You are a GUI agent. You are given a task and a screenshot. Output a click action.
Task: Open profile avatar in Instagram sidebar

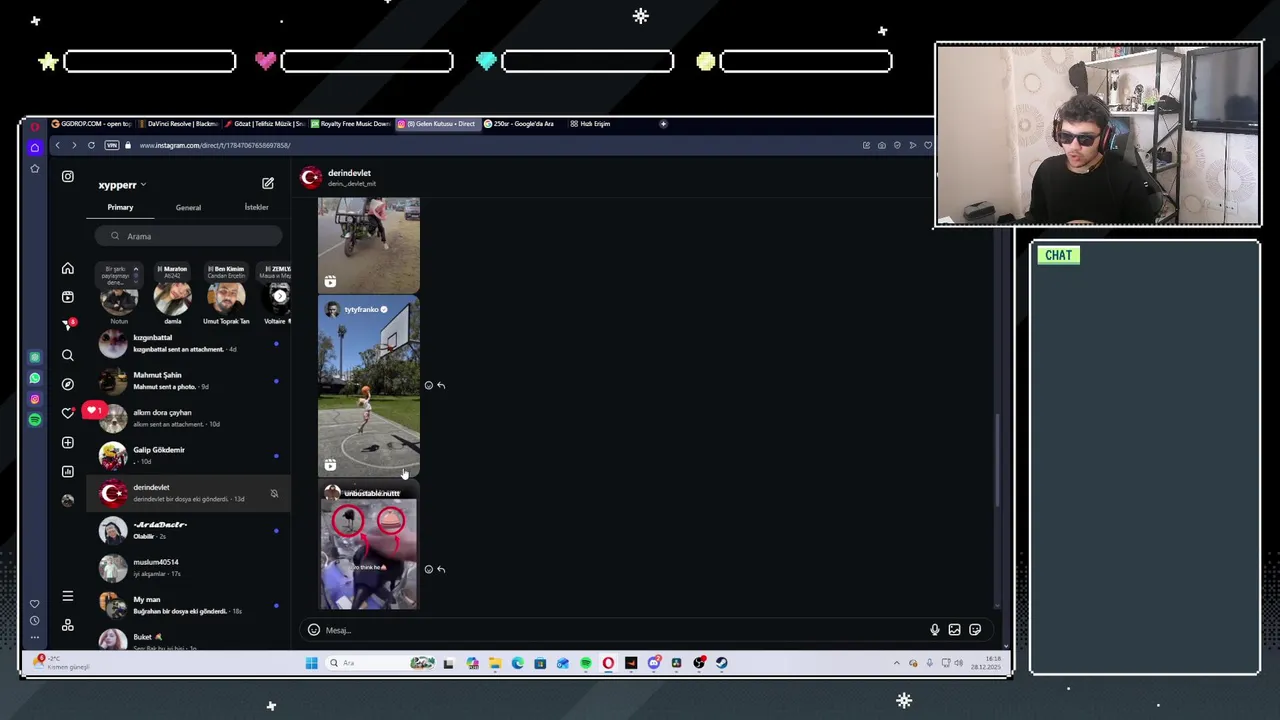coord(68,500)
